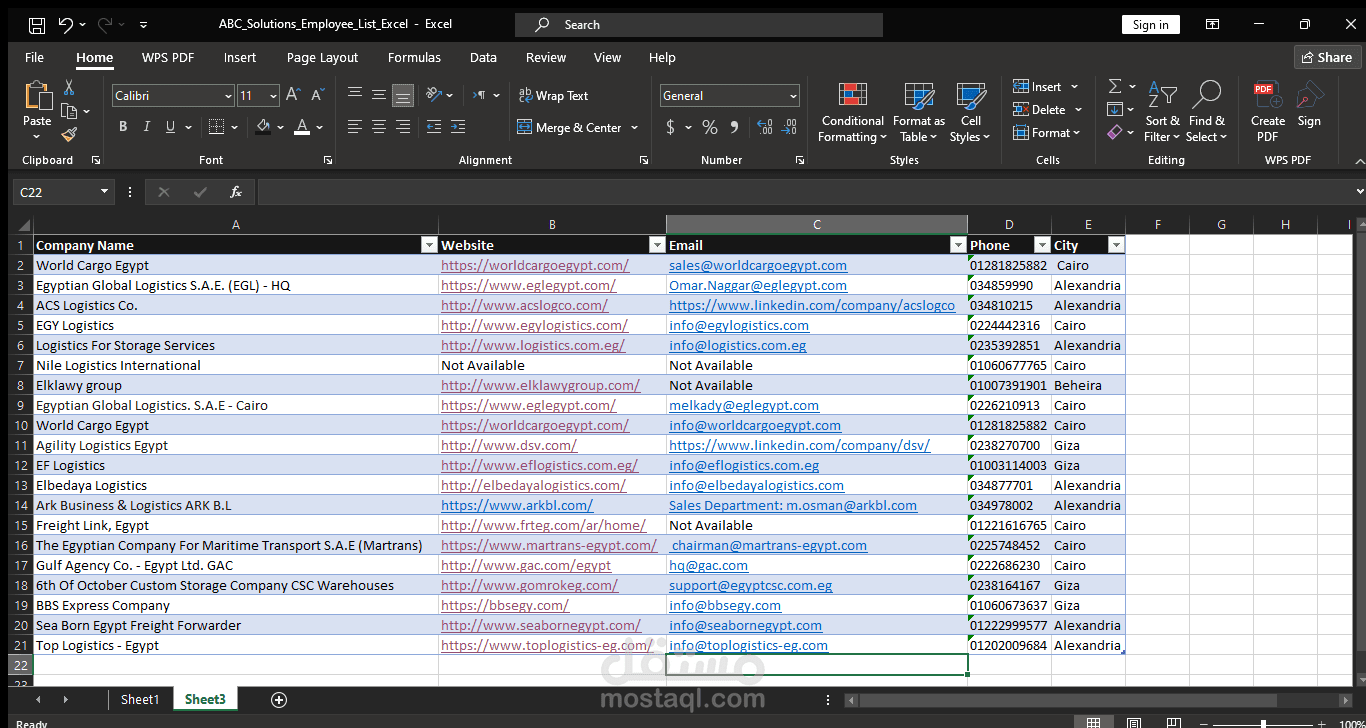Viewport: 1366px width, 728px height.
Task: Open Format as Table
Action: tap(918, 112)
